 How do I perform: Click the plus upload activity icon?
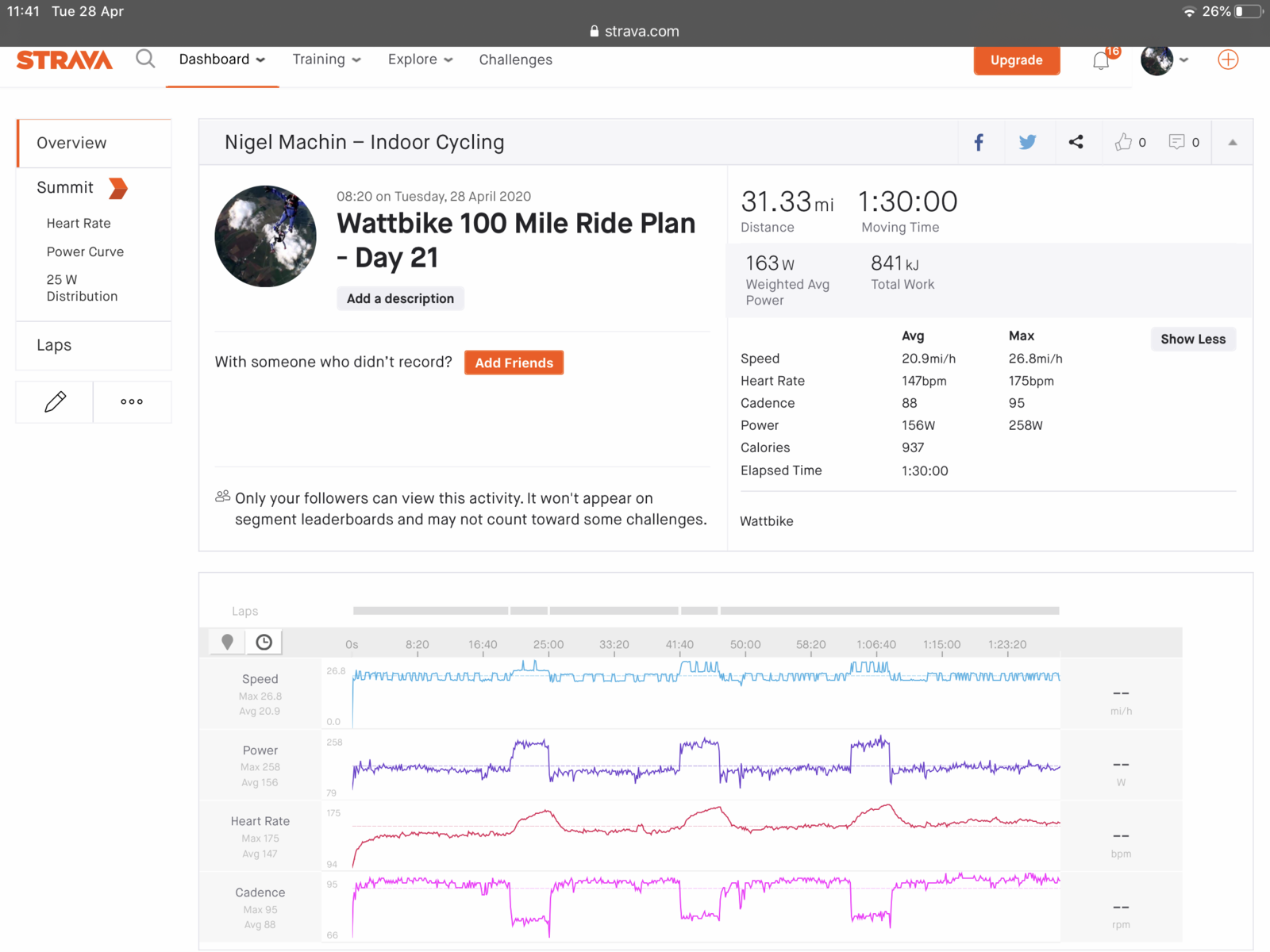click(x=1228, y=59)
